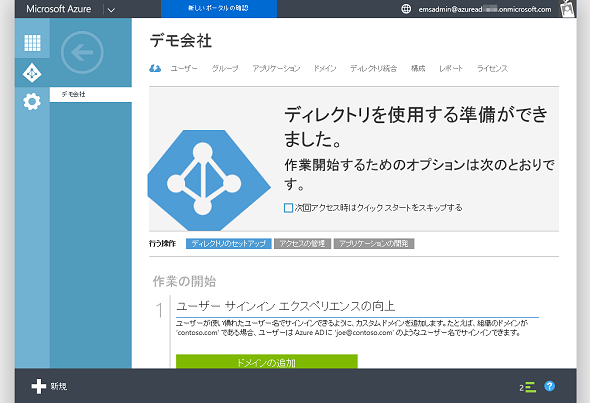Image resolution: width=590 pixels, height=403 pixels.
Task: Click the emsadmin account email
Action: (x=485, y=9)
